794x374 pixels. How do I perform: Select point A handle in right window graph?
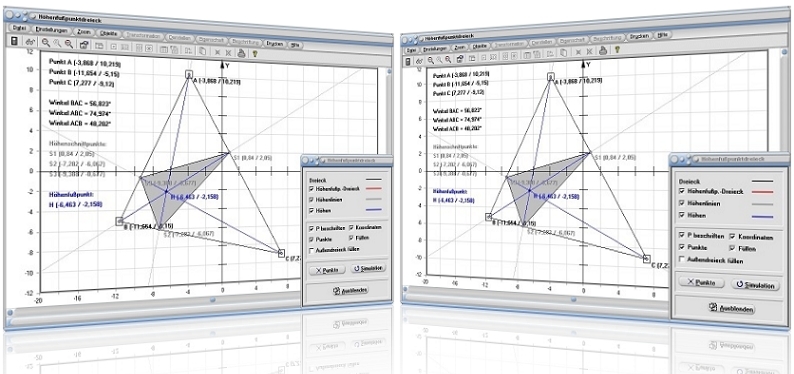551,77
